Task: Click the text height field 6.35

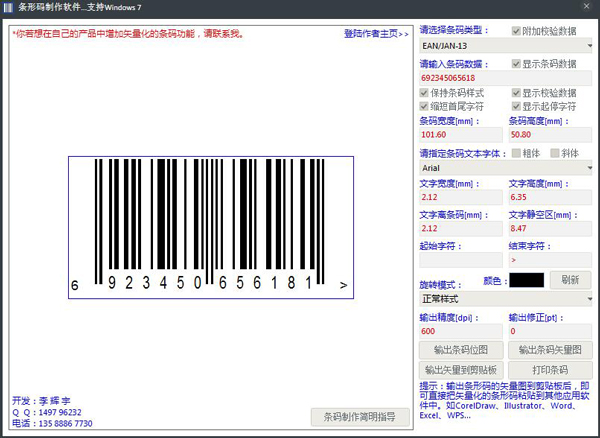Action: pos(550,197)
